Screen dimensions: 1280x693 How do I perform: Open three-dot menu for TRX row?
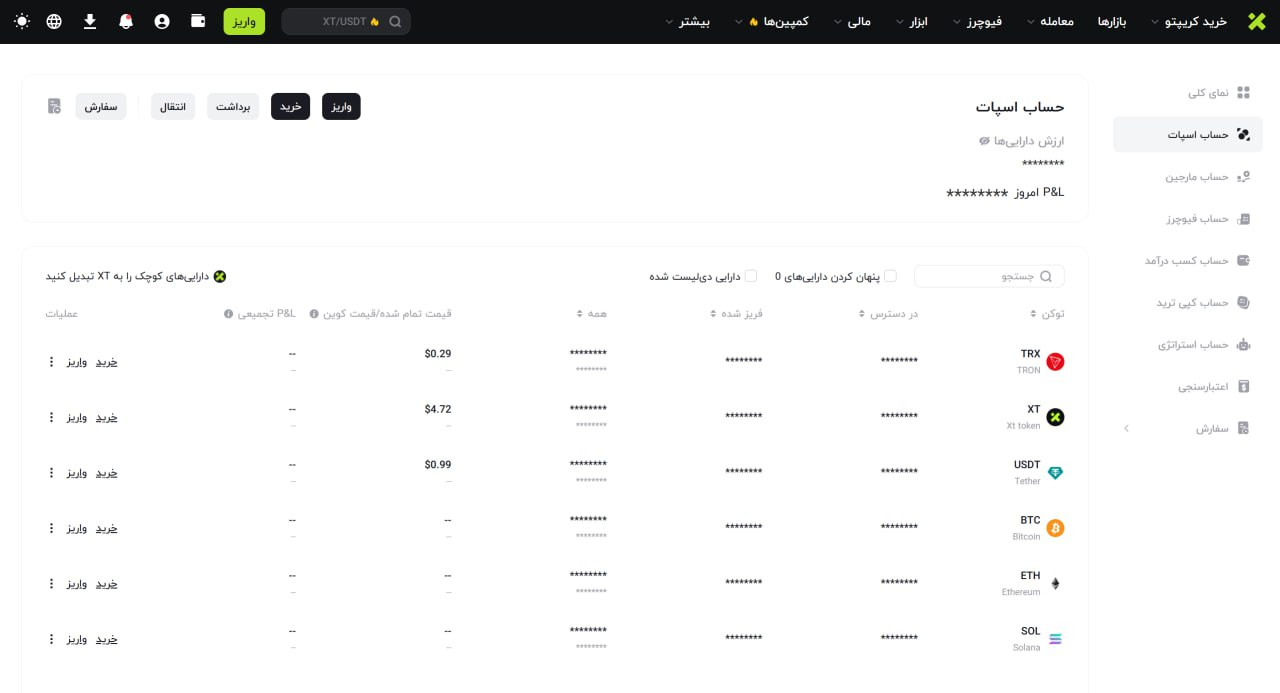[51, 361]
